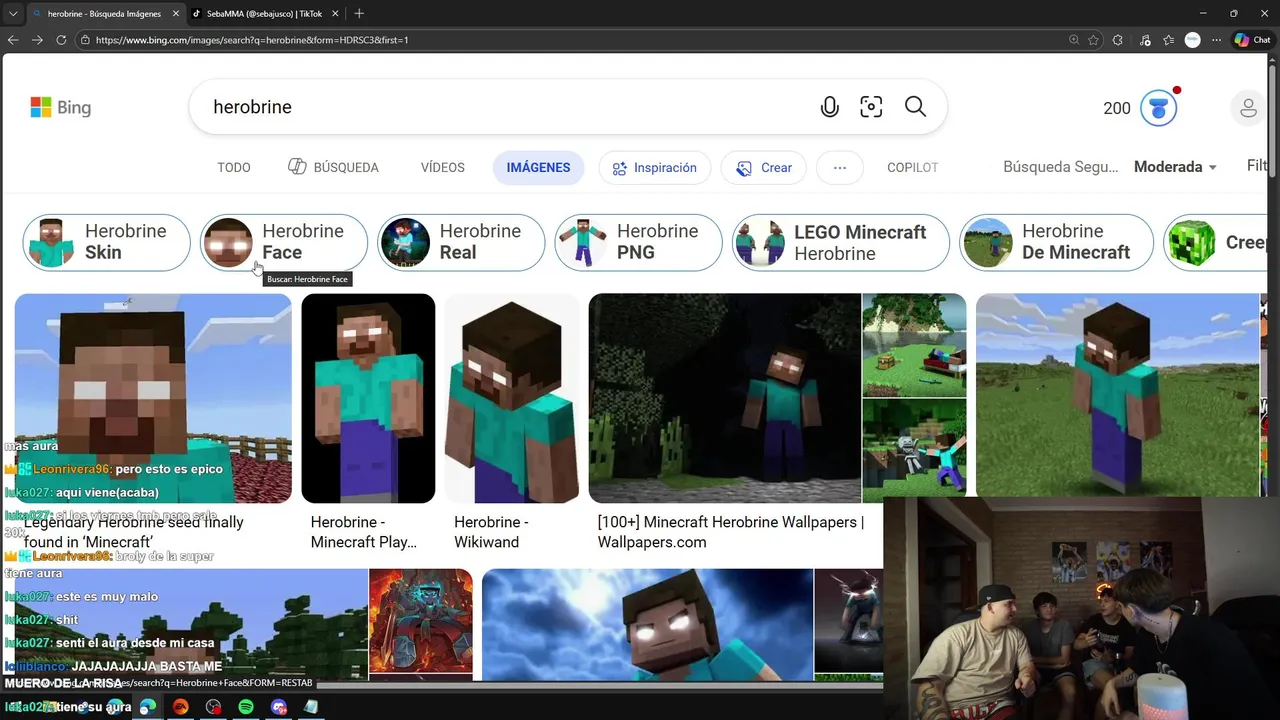Viewport: 1280px width, 720px height.
Task: Expand the Moderada safe search dropdown
Action: pyautogui.click(x=1175, y=167)
